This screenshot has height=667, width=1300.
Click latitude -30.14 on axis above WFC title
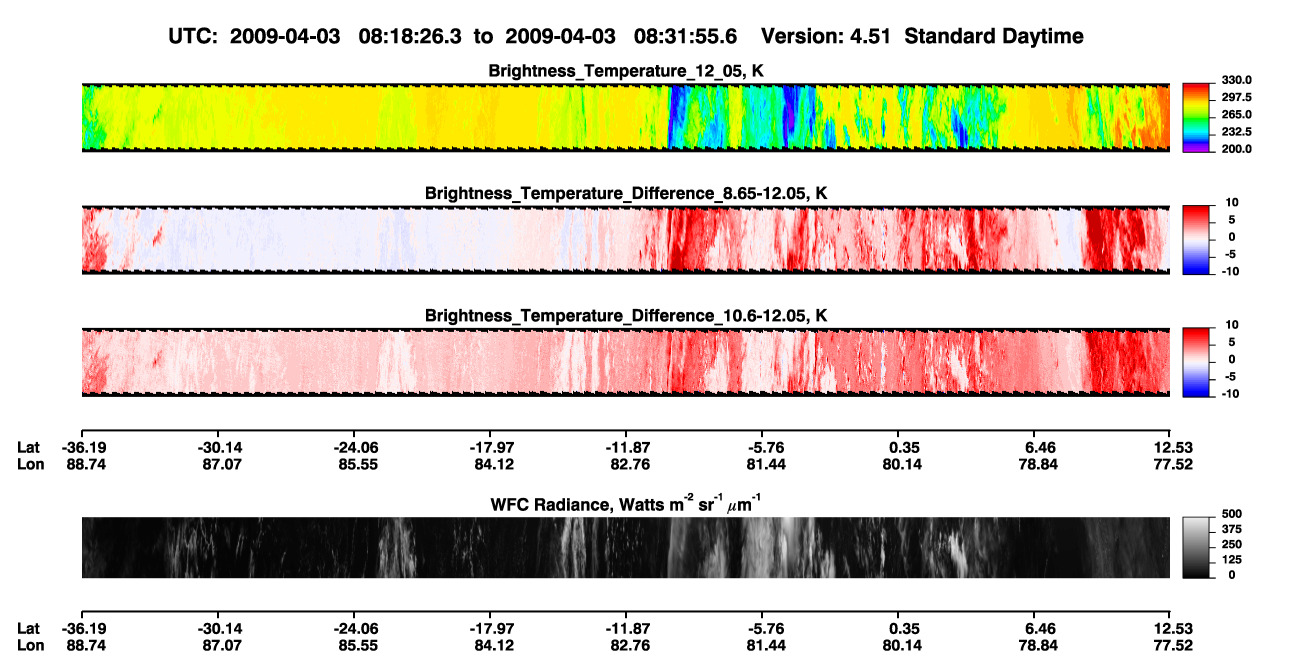[x=220, y=448]
